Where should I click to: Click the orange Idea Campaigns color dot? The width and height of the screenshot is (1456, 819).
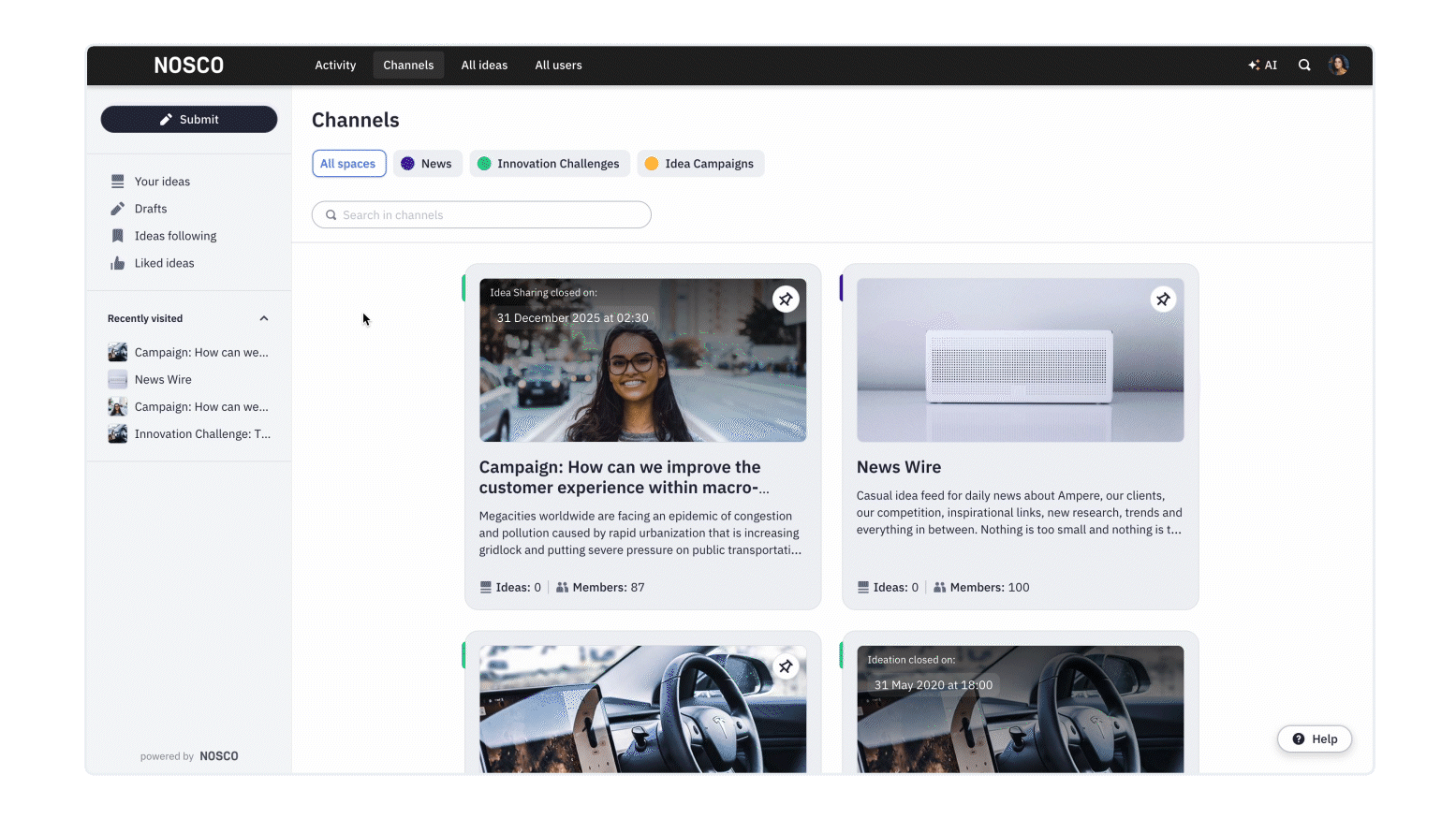(x=652, y=164)
